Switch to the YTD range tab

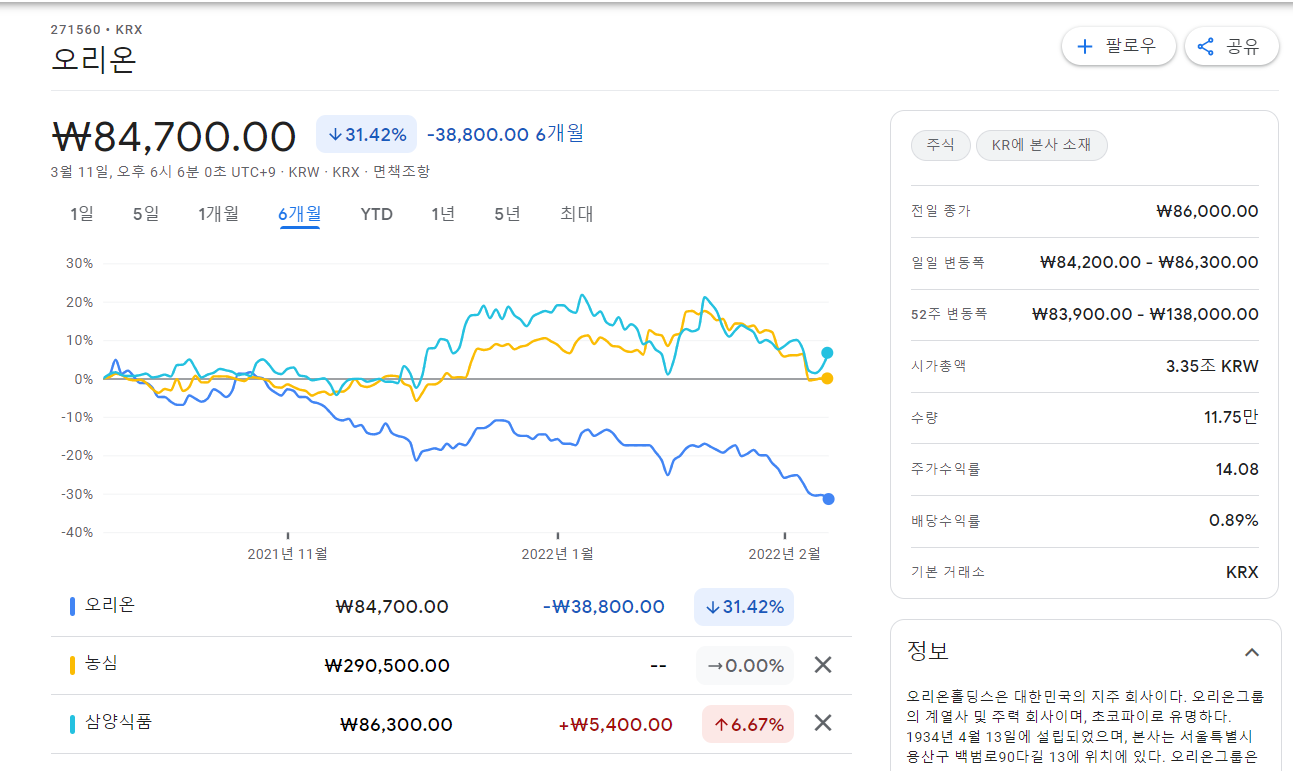pyautogui.click(x=377, y=214)
